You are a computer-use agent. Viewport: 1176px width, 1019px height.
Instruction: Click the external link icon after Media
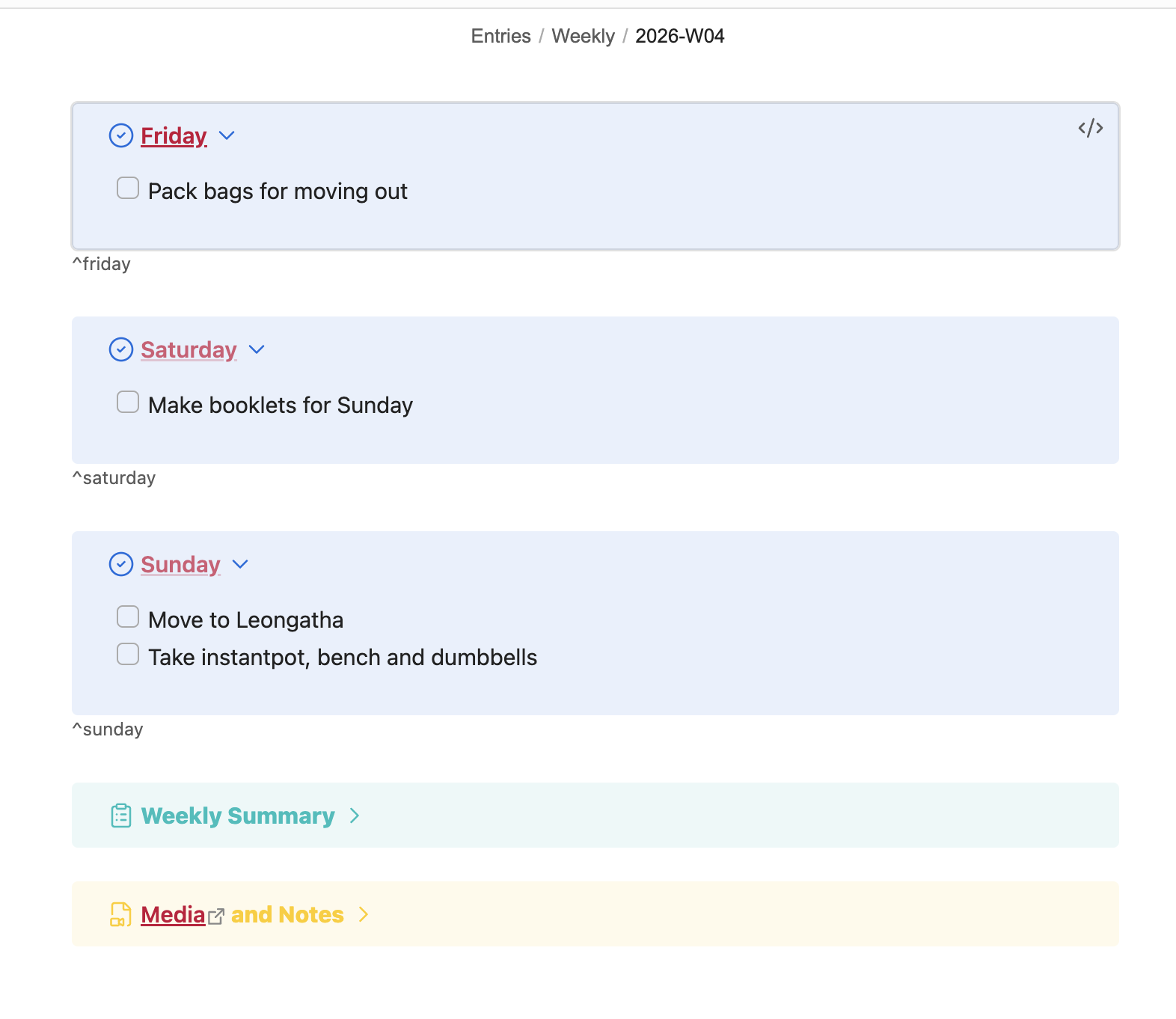pyautogui.click(x=216, y=916)
